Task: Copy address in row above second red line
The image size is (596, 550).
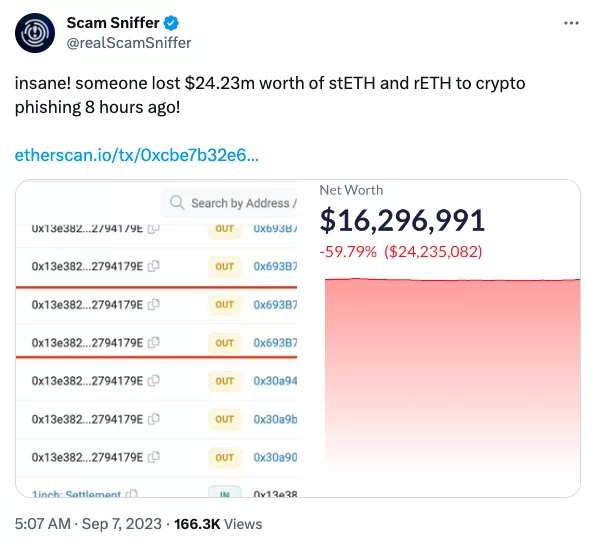Action: point(154,343)
